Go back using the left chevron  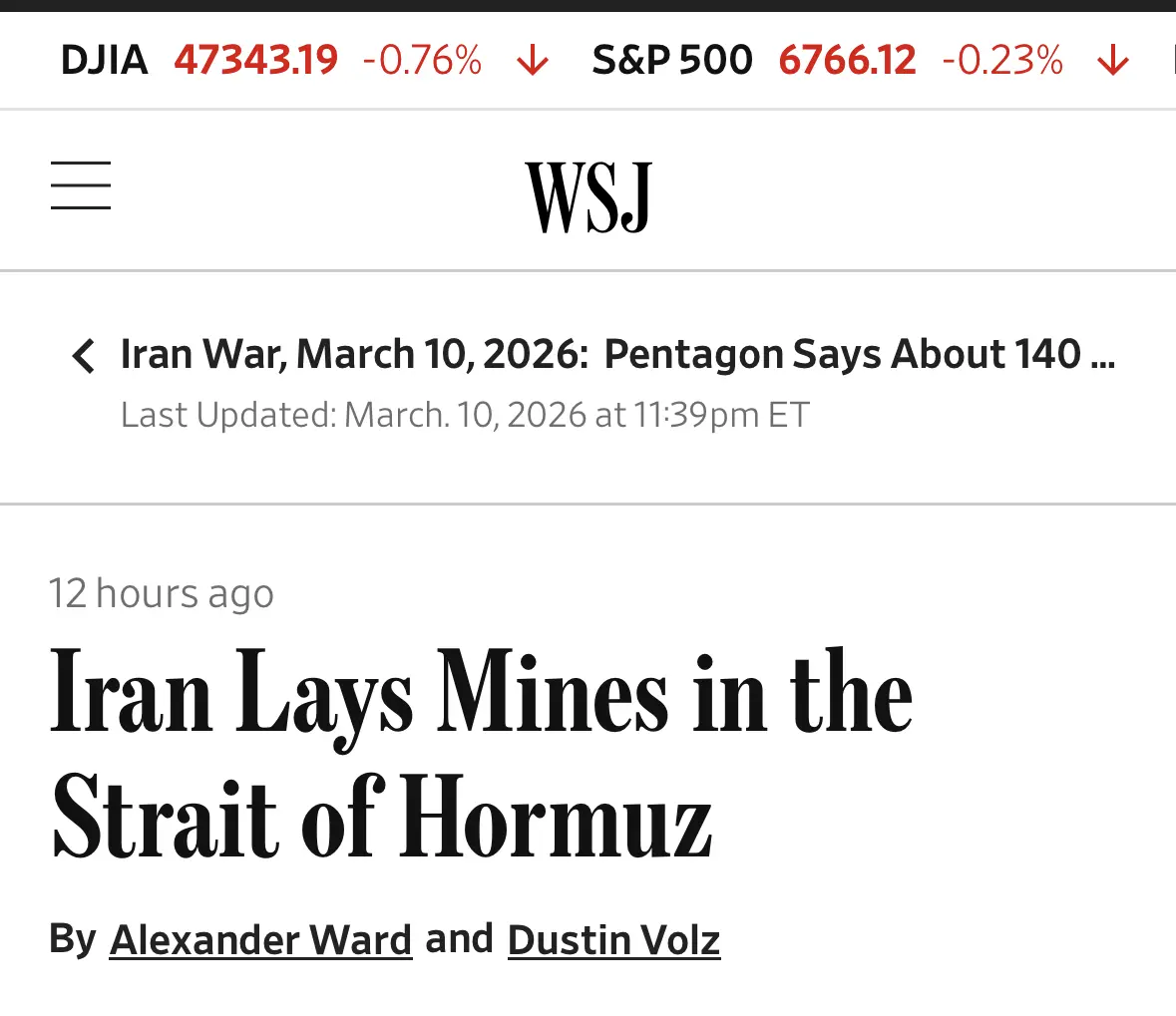tap(84, 355)
